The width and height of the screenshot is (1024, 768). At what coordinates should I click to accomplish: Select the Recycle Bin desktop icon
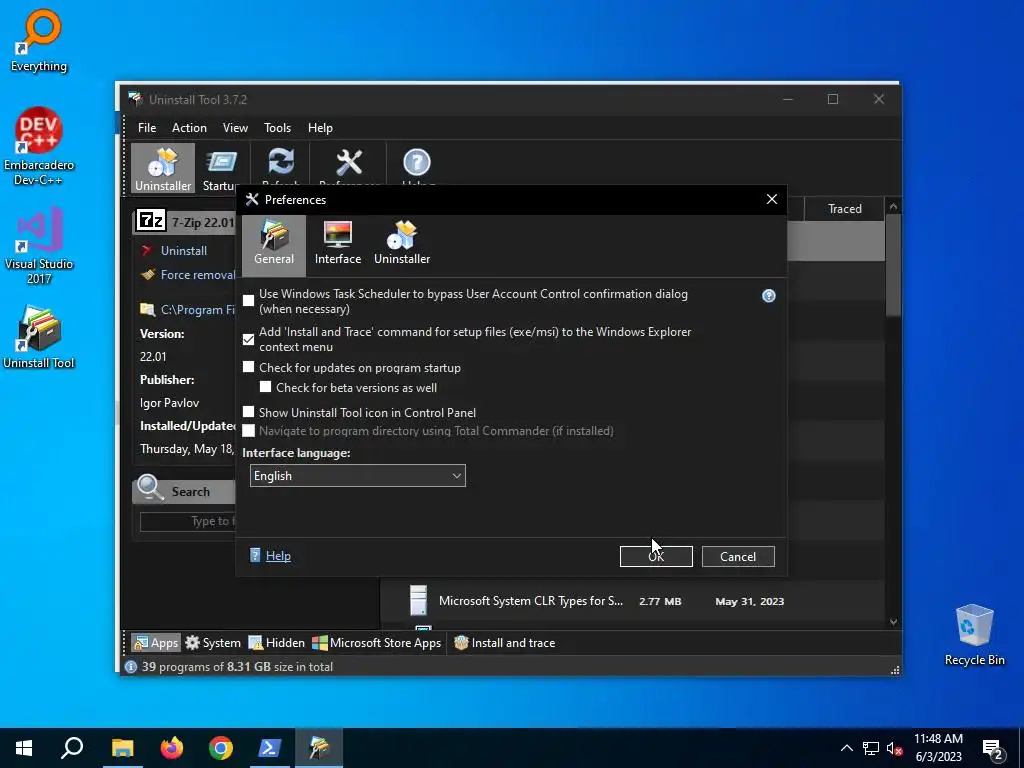click(974, 635)
